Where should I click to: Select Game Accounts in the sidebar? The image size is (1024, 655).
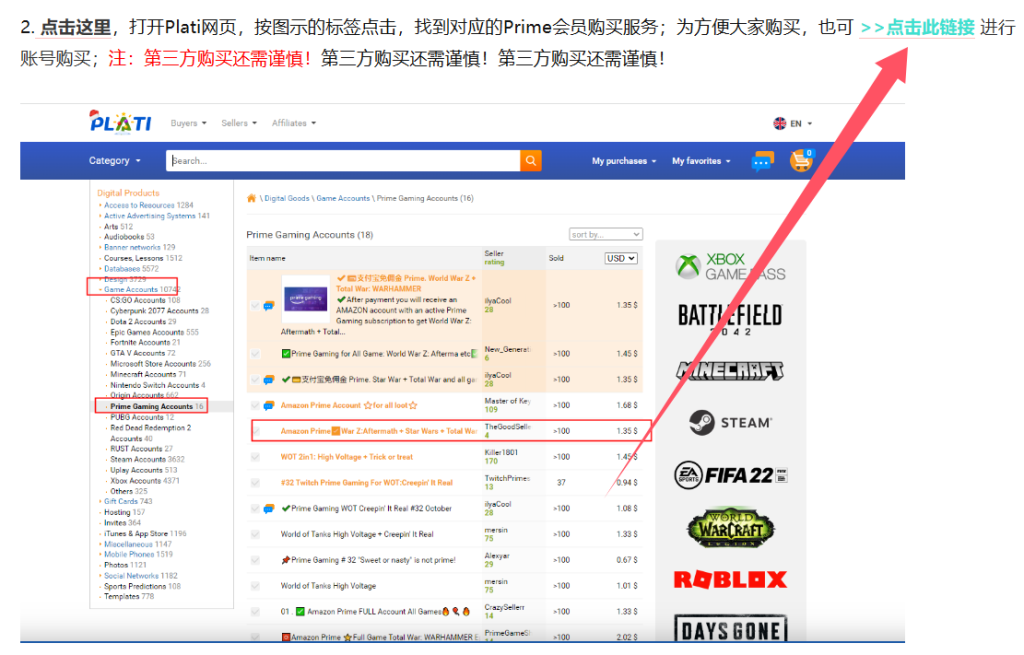point(131,289)
